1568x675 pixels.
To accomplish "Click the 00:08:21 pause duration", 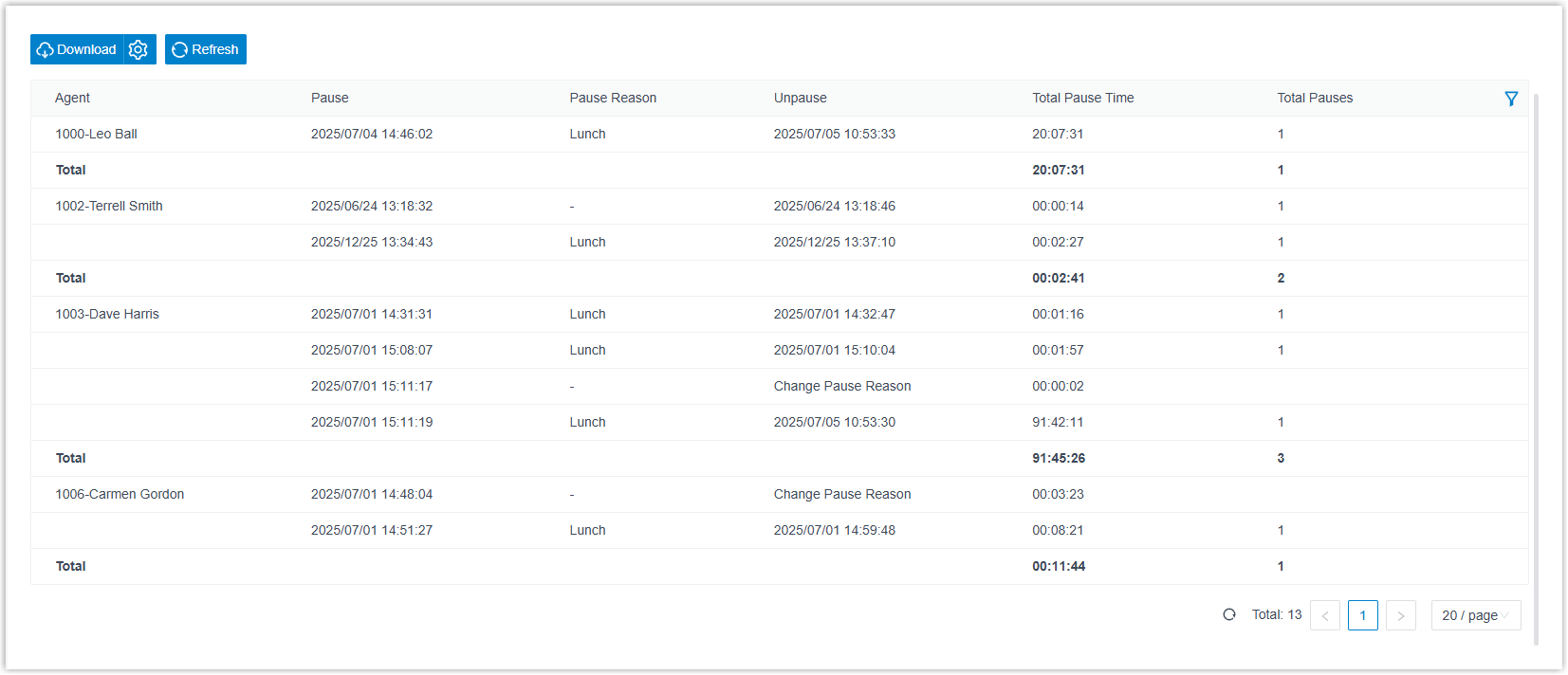I will click(1058, 530).
